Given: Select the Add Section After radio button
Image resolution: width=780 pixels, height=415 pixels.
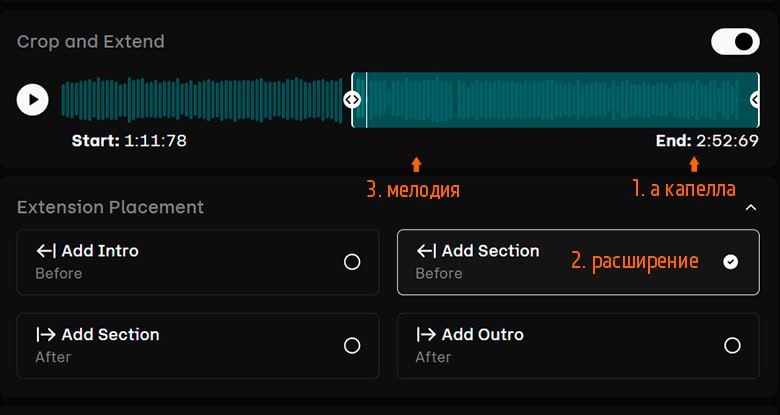Looking at the screenshot, I should point(352,345).
